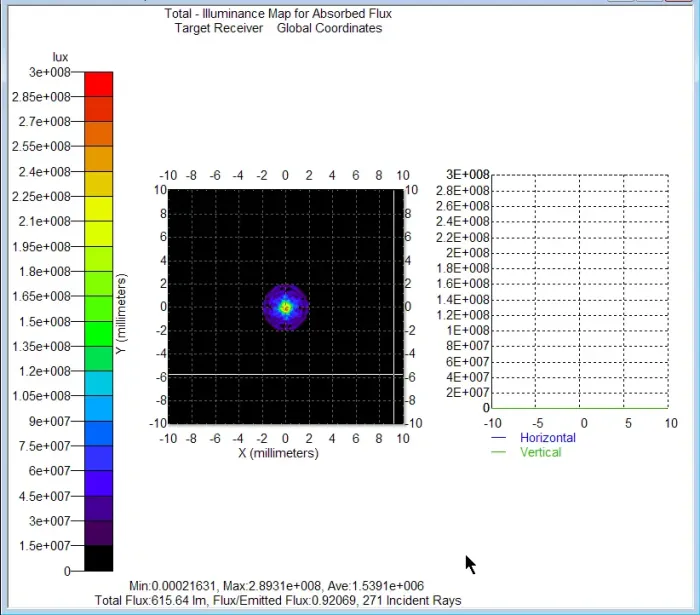Image resolution: width=700 pixels, height=615 pixels.
Task: Click the yellow band of the lux color scale
Action: click(99, 209)
